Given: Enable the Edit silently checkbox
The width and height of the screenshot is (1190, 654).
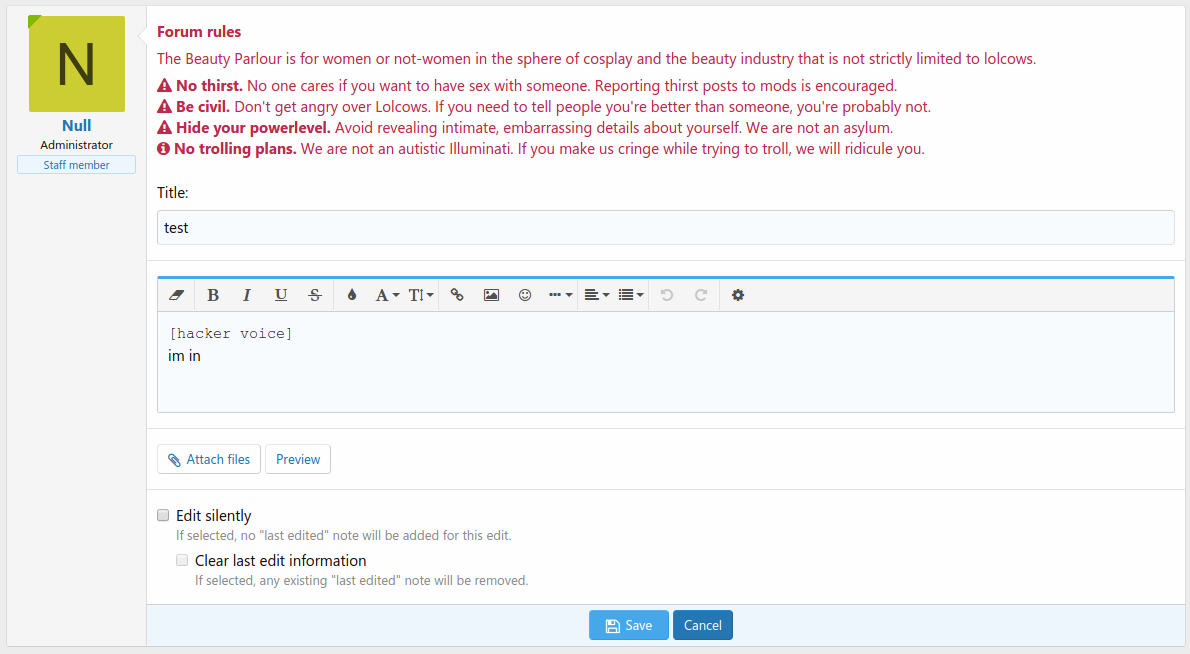Looking at the screenshot, I should (x=163, y=515).
